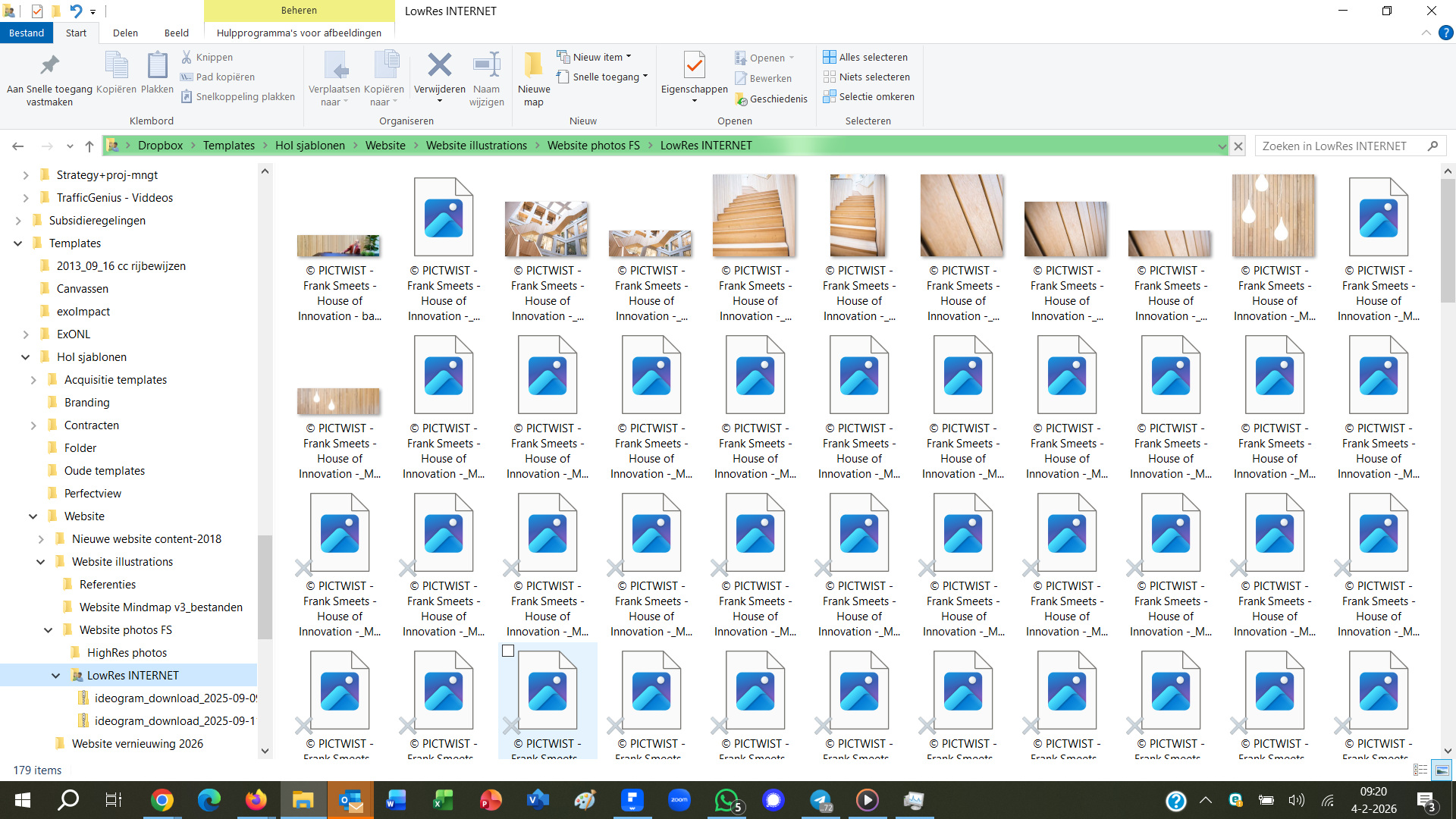
Task: Create a new folder with Nieuwe map
Action: pos(533,67)
